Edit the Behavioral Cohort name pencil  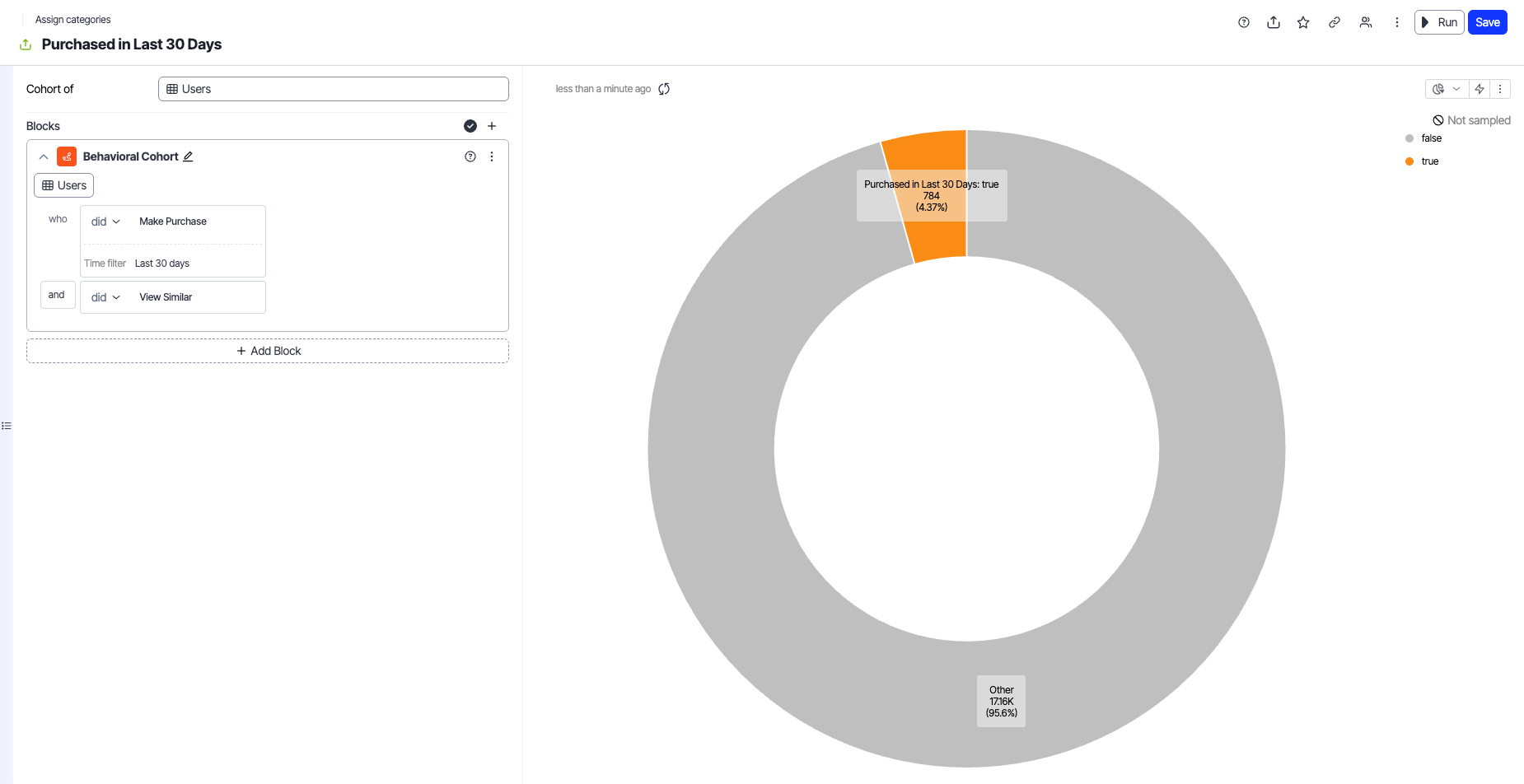188,156
